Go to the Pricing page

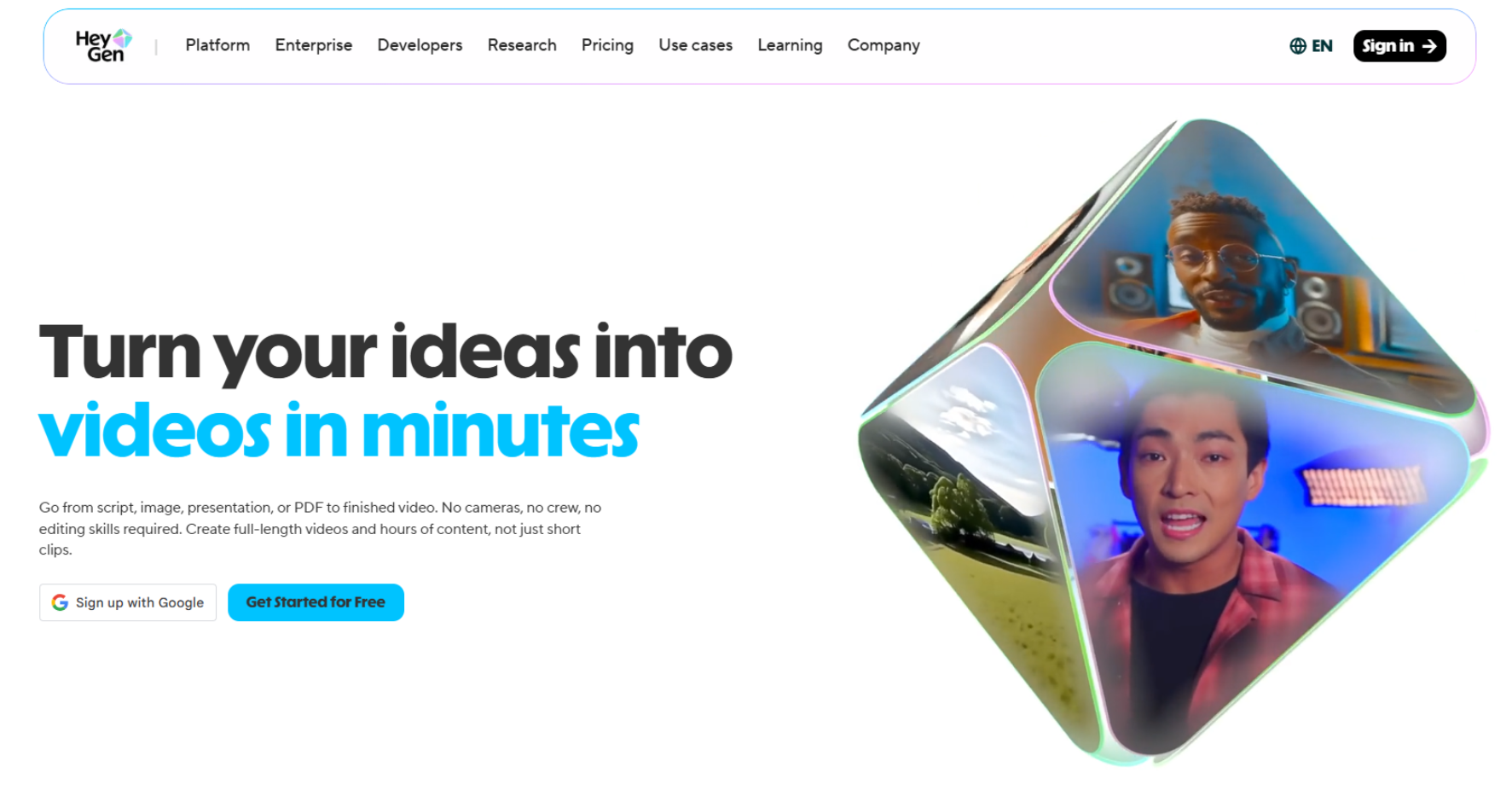click(x=607, y=45)
